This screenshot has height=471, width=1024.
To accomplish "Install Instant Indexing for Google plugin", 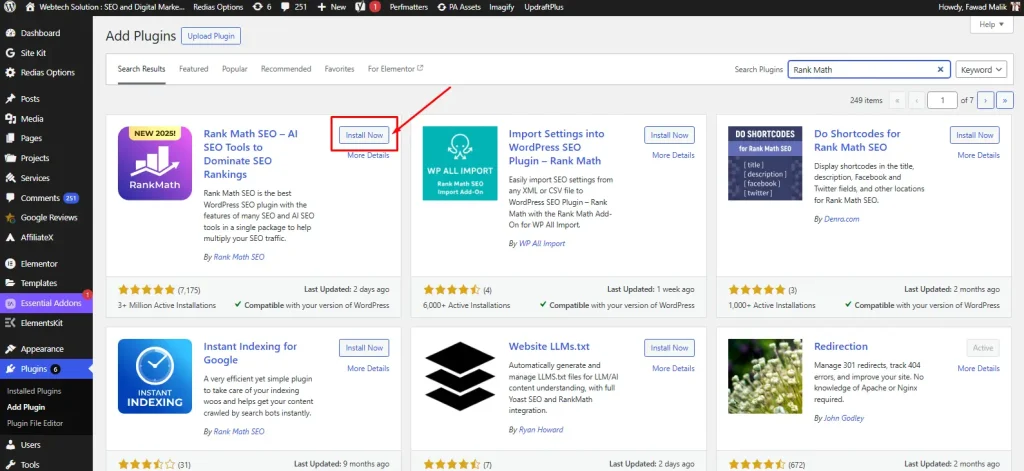I will [x=364, y=348].
